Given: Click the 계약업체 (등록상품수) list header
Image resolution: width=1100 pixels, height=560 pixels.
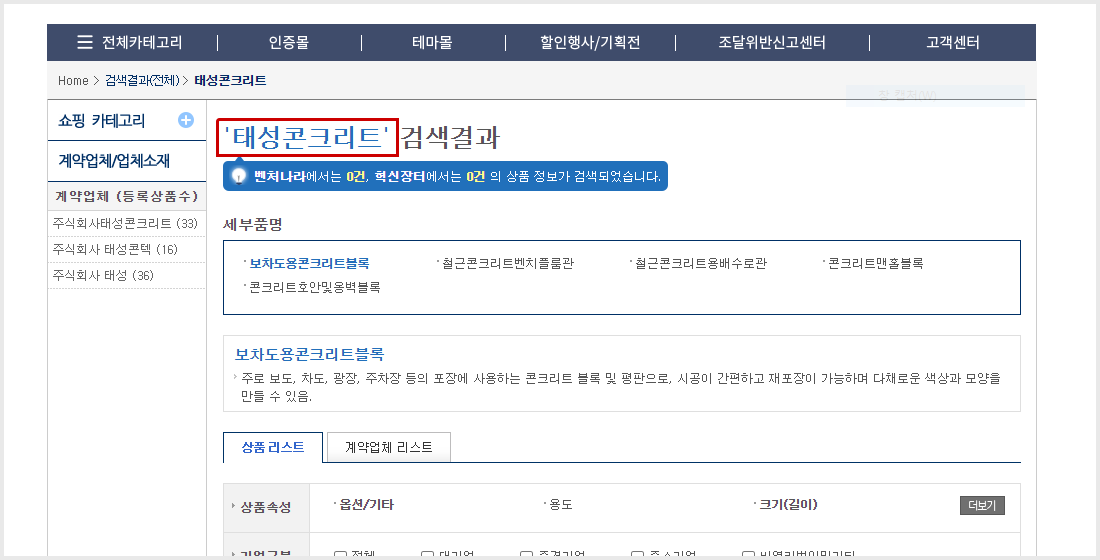Looking at the screenshot, I should [x=126, y=196].
